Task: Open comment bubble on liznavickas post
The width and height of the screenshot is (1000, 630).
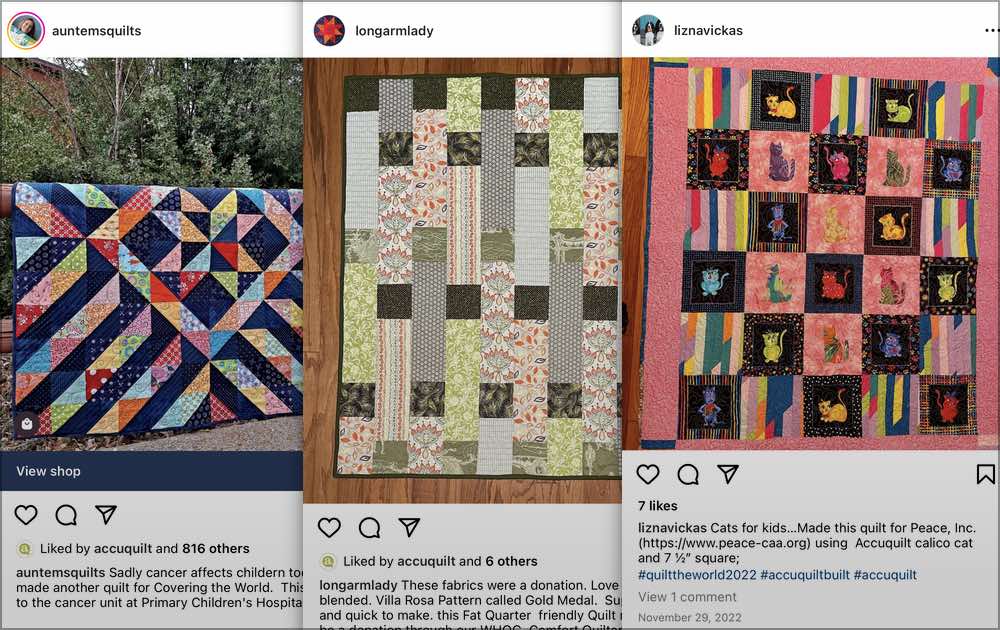Action: coord(688,474)
